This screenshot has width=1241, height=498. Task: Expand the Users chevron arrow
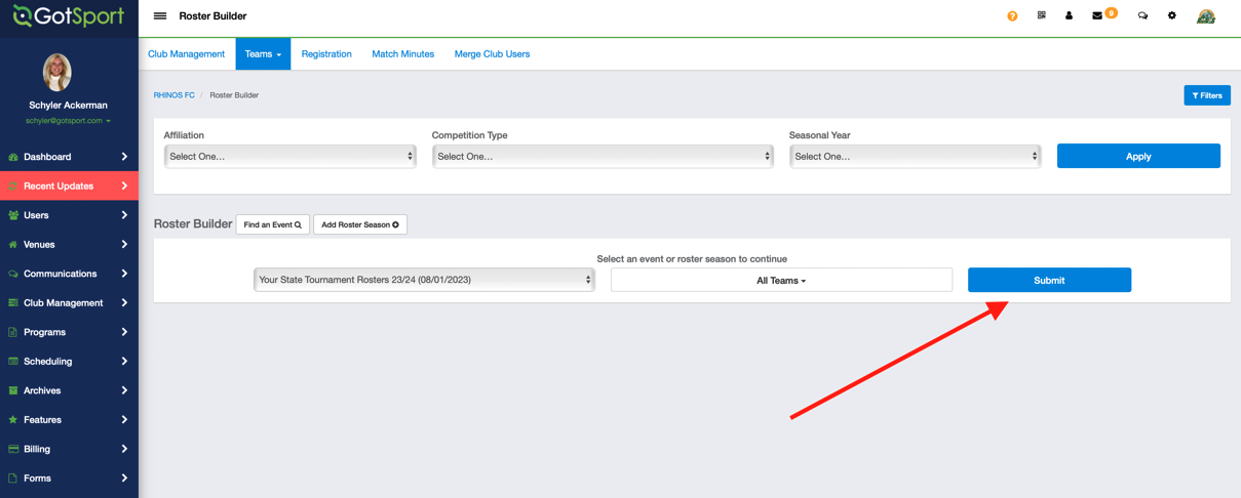[124, 215]
